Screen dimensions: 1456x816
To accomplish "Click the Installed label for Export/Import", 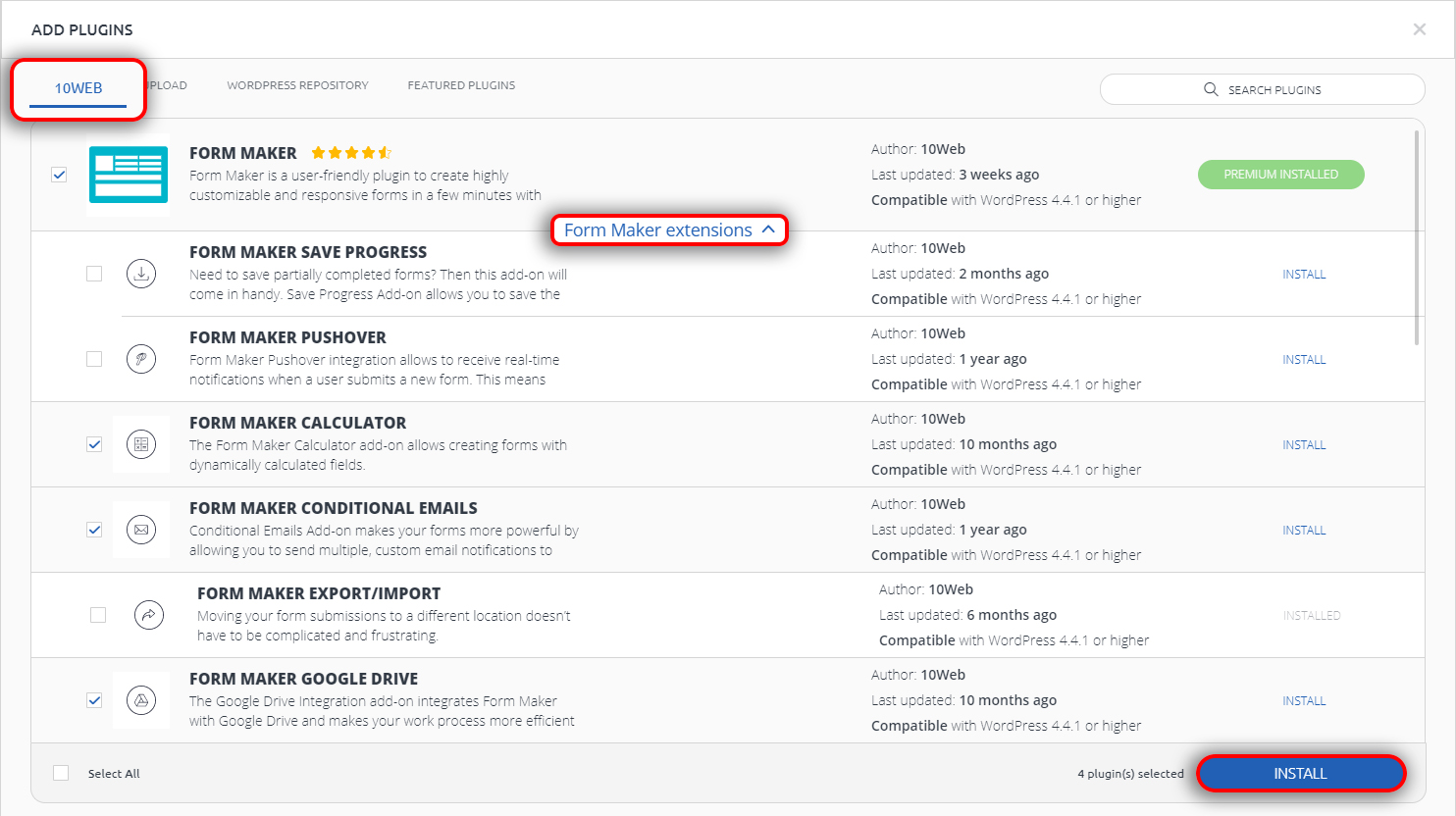I will 1312,616.
